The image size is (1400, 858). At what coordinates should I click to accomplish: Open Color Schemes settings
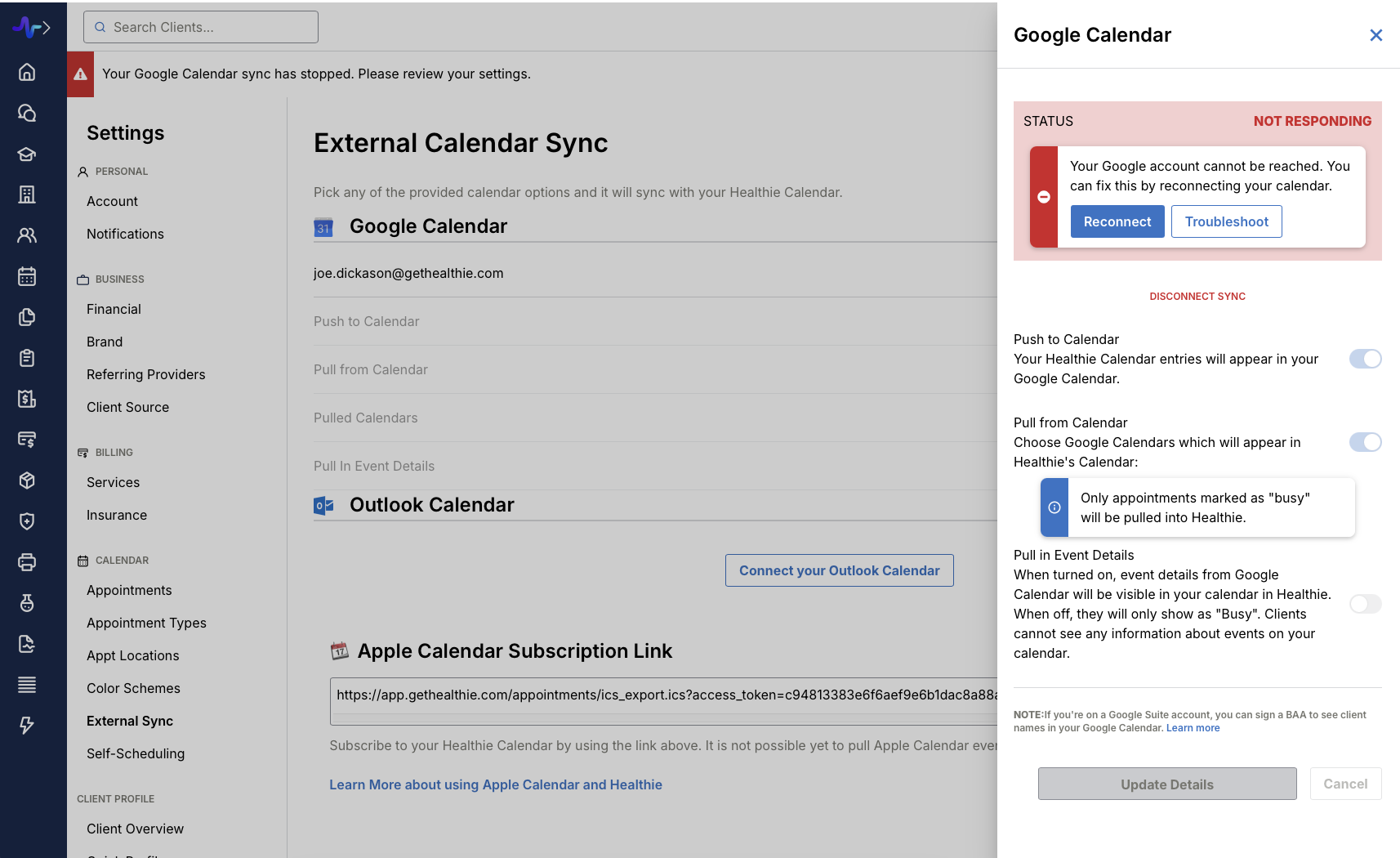pos(133,688)
